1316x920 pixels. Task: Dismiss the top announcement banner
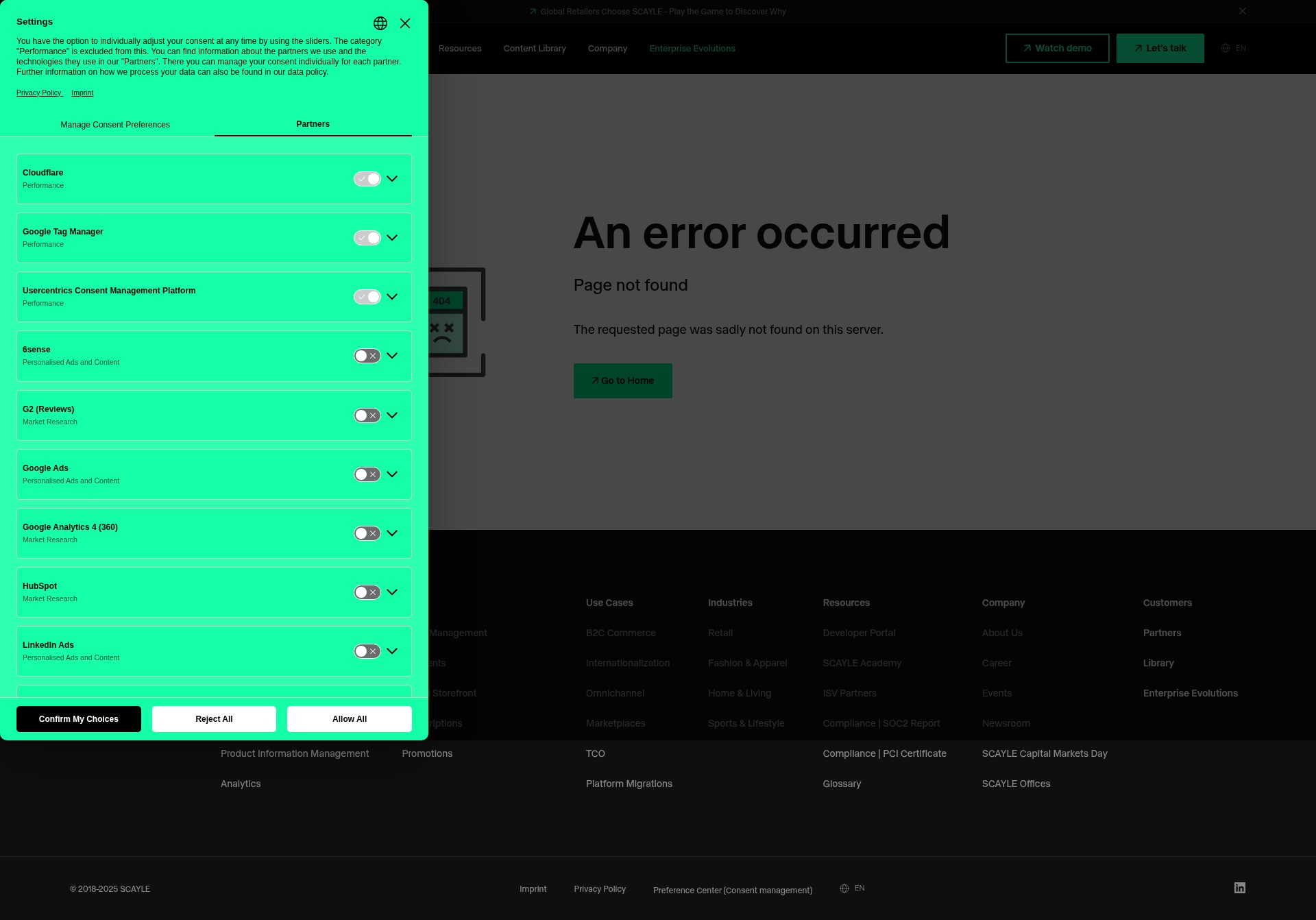1243,11
